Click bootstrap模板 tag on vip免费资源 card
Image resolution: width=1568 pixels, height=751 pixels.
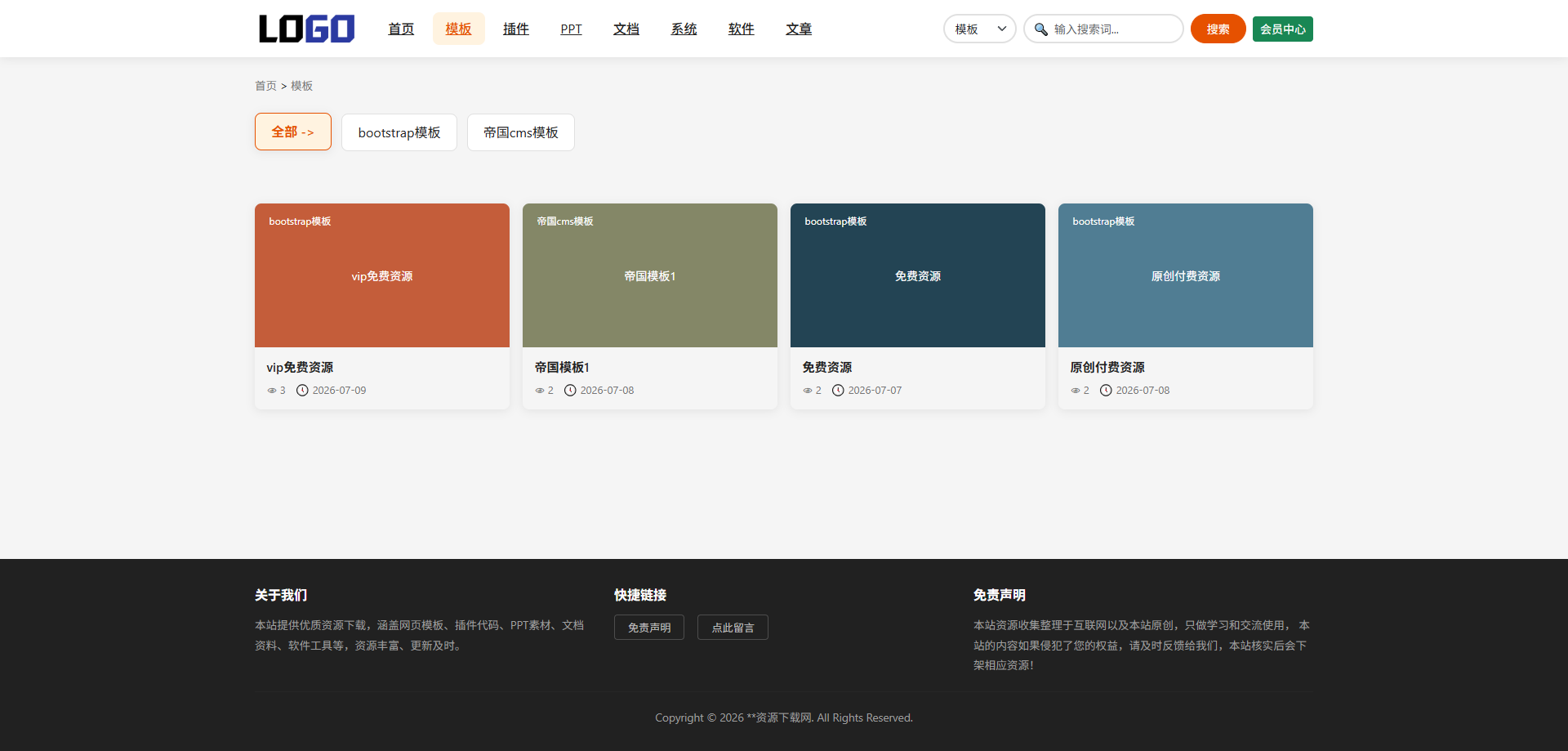coord(300,221)
